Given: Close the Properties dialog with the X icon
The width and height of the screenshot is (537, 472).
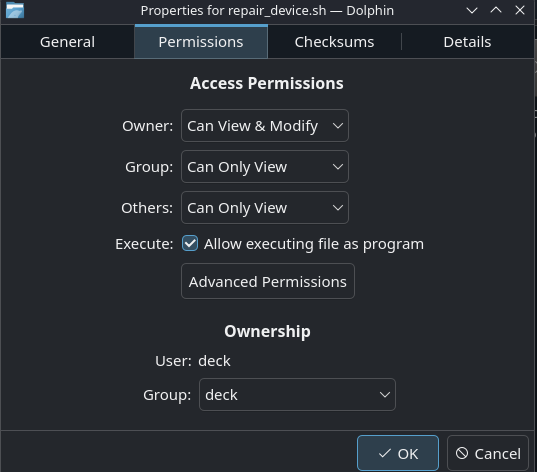Looking at the screenshot, I should click(x=520, y=11).
